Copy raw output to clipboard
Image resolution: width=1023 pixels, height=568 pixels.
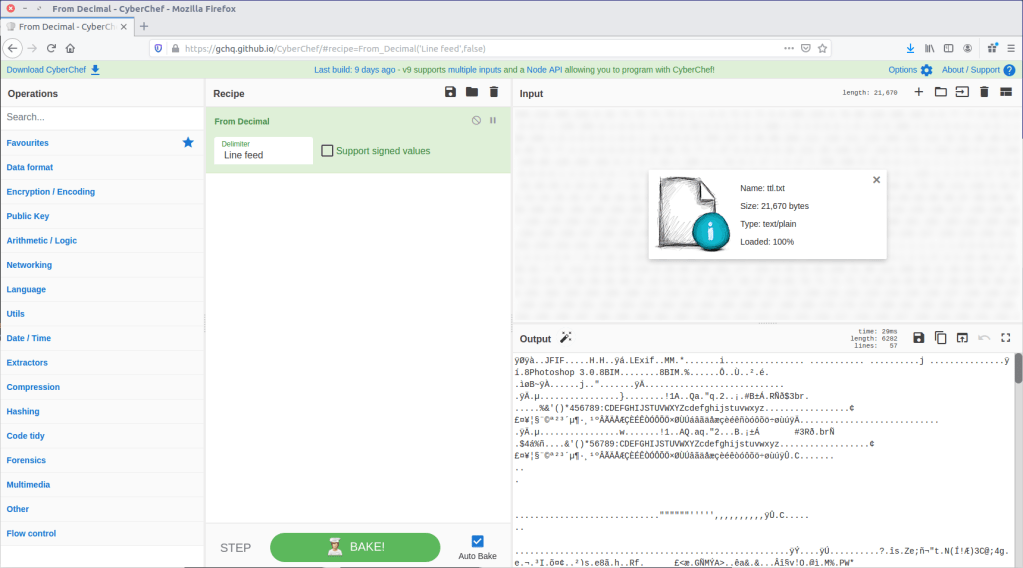940,339
